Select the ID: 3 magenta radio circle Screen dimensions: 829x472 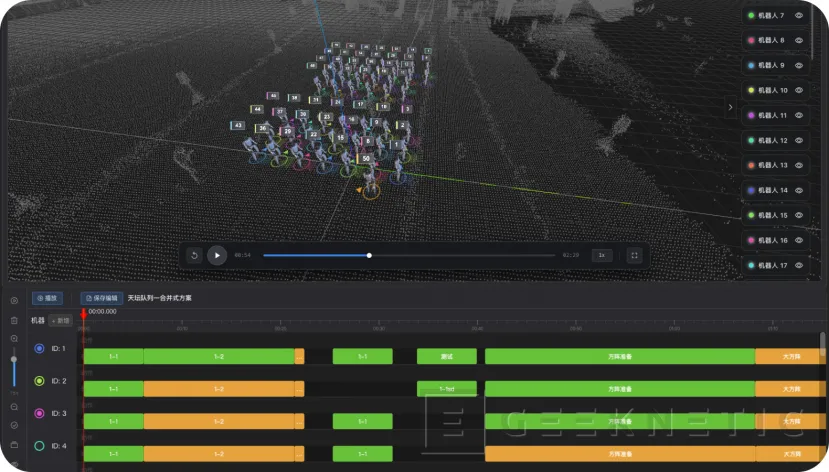point(39,413)
